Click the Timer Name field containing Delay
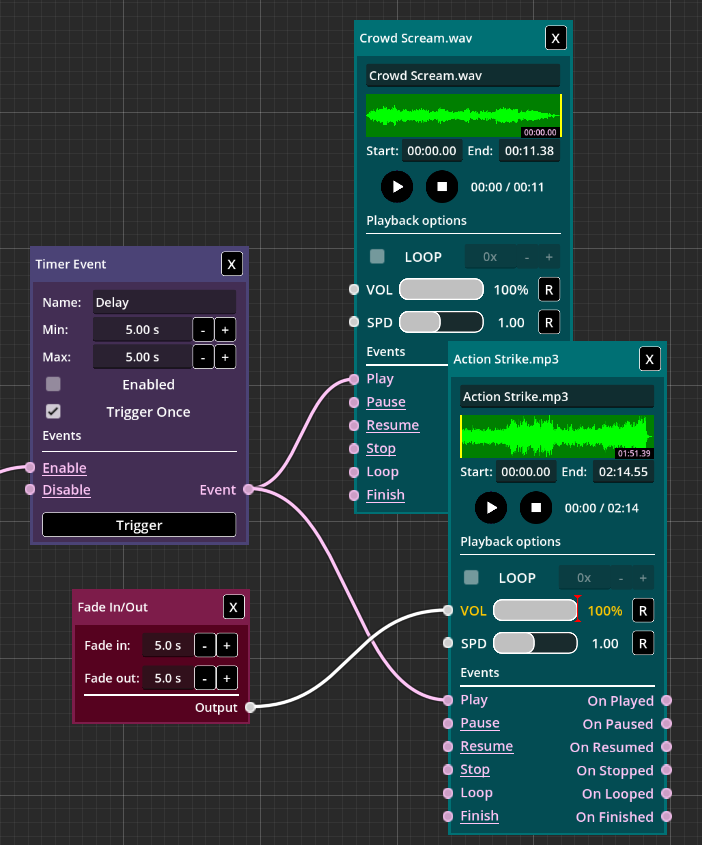The height and width of the screenshot is (845, 702). click(x=164, y=302)
